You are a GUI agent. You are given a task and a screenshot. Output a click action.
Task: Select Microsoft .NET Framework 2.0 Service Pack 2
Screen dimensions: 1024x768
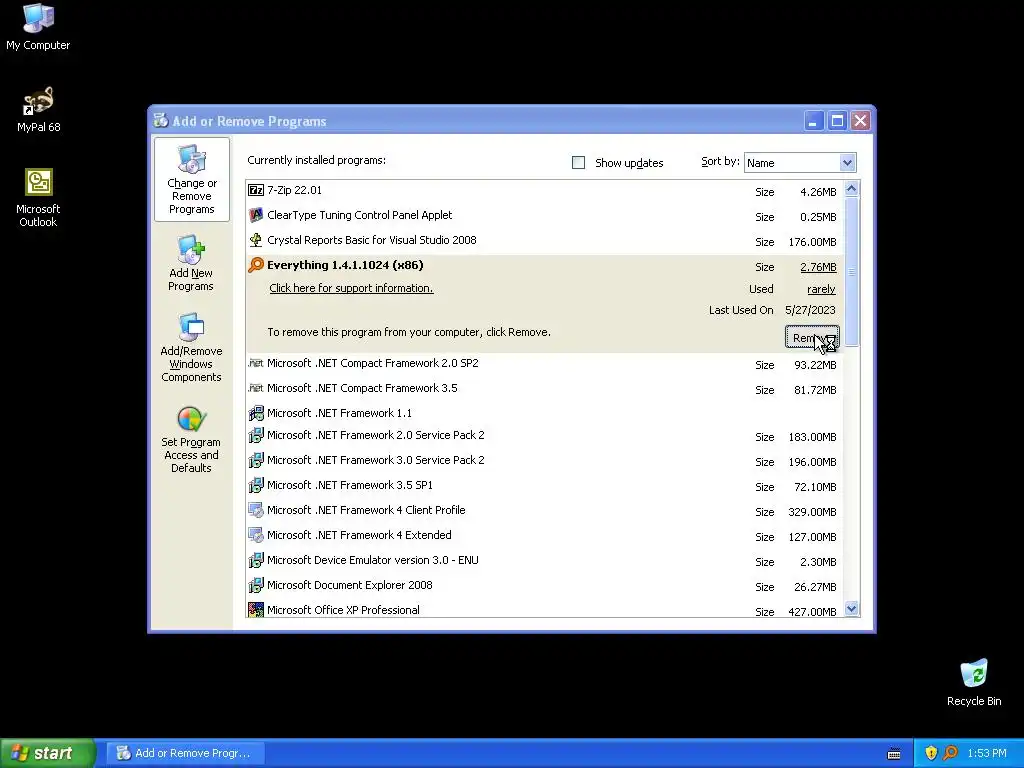pos(545,436)
